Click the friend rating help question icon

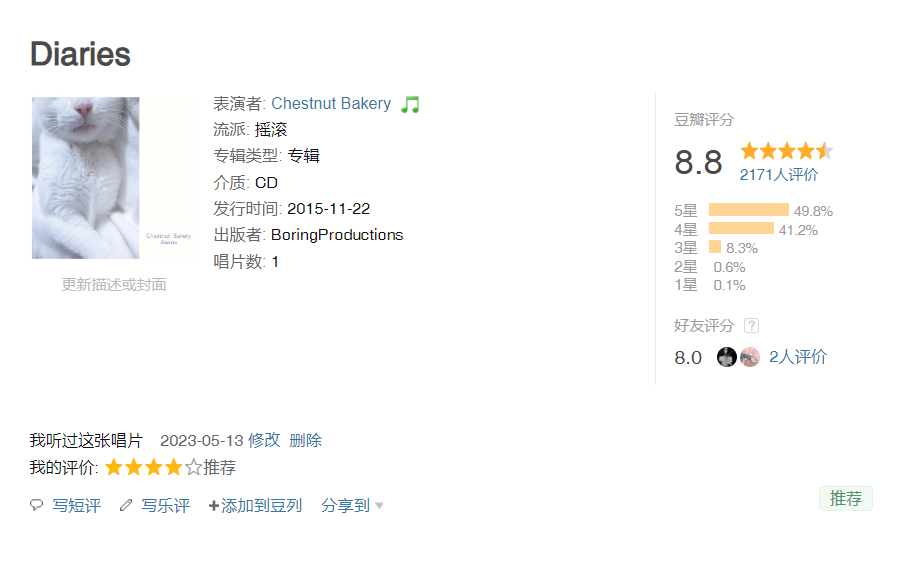(x=752, y=326)
